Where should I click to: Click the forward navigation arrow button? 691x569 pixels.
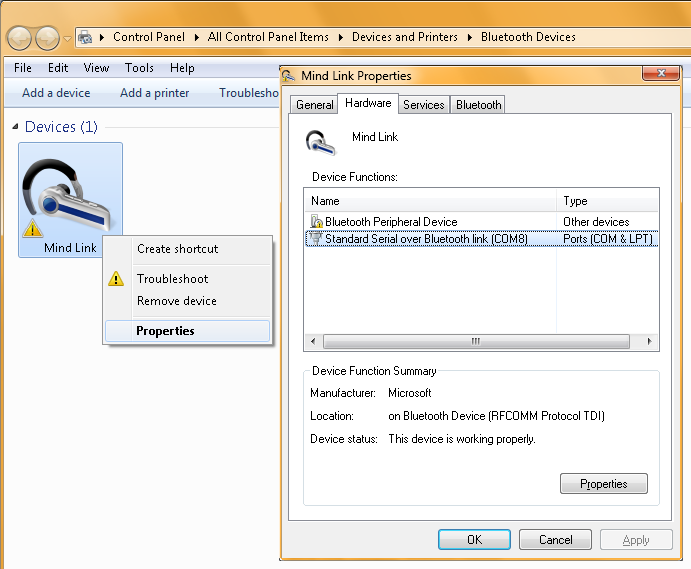pos(47,38)
